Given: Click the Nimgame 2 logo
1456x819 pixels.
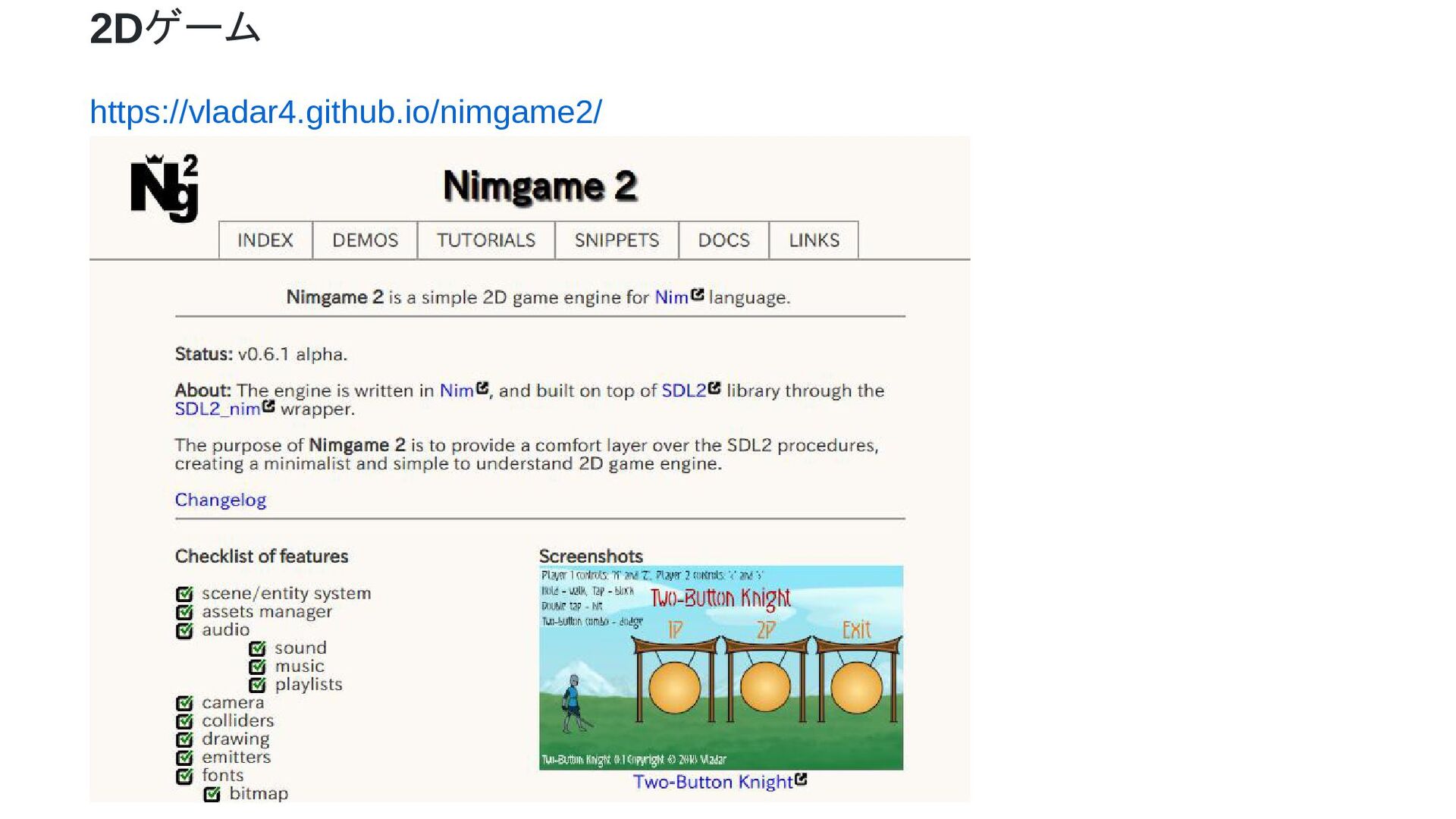Looking at the screenshot, I should [x=165, y=188].
